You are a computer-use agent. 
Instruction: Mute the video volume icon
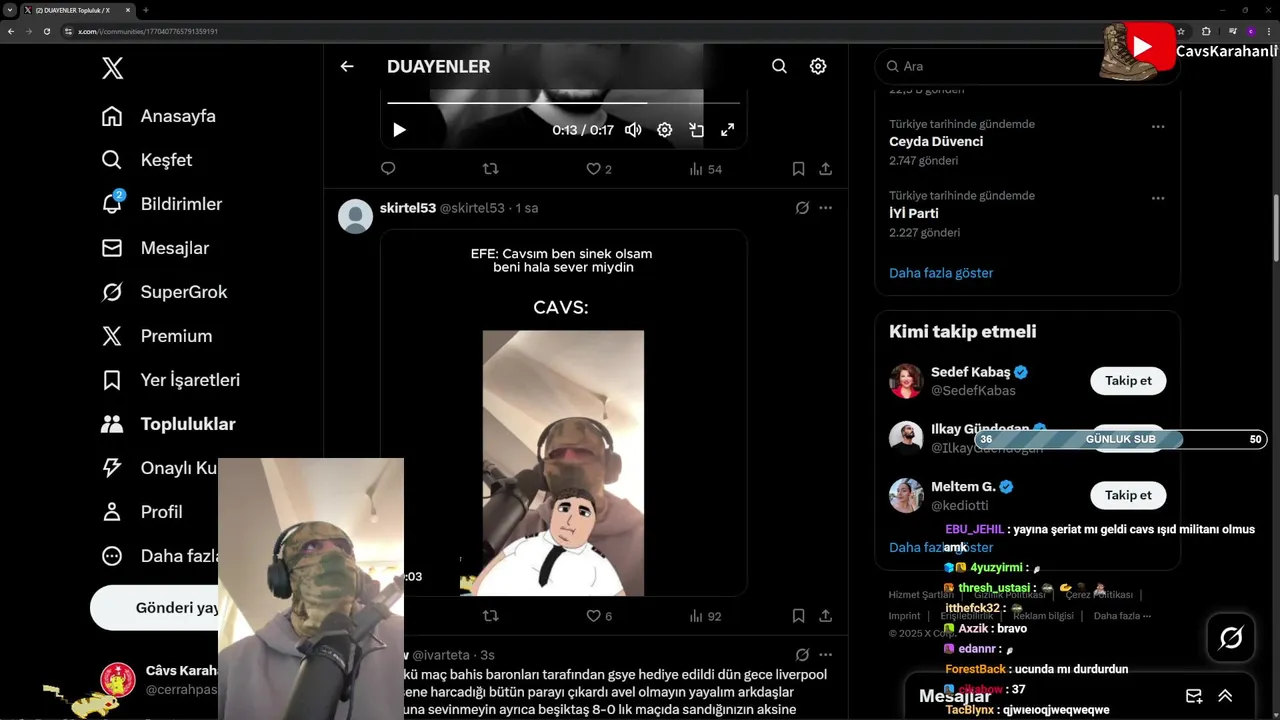coord(633,130)
